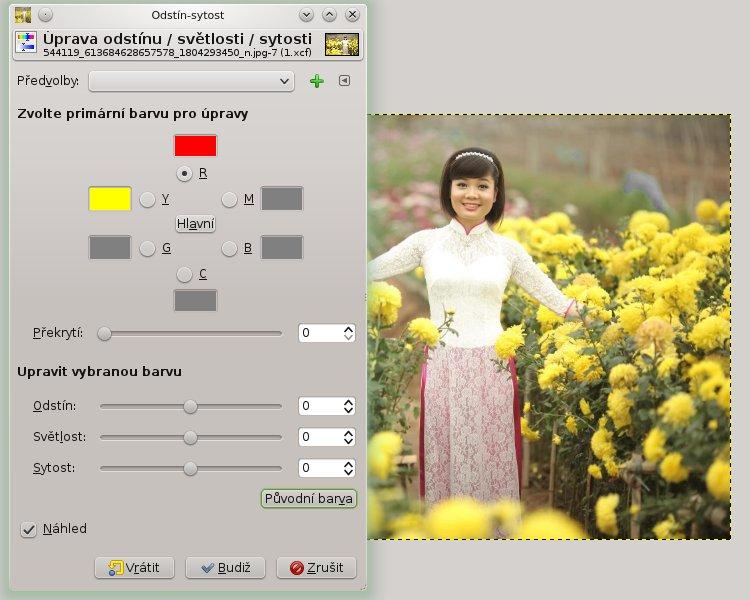Click the green plus icon to save preset
This screenshot has width=750, height=600.
point(316,81)
